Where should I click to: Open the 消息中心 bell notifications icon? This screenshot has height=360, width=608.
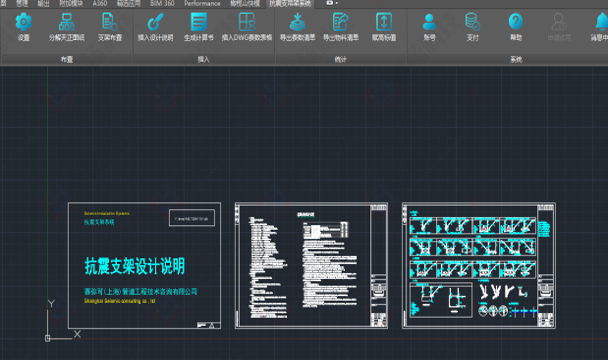[x=601, y=22]
